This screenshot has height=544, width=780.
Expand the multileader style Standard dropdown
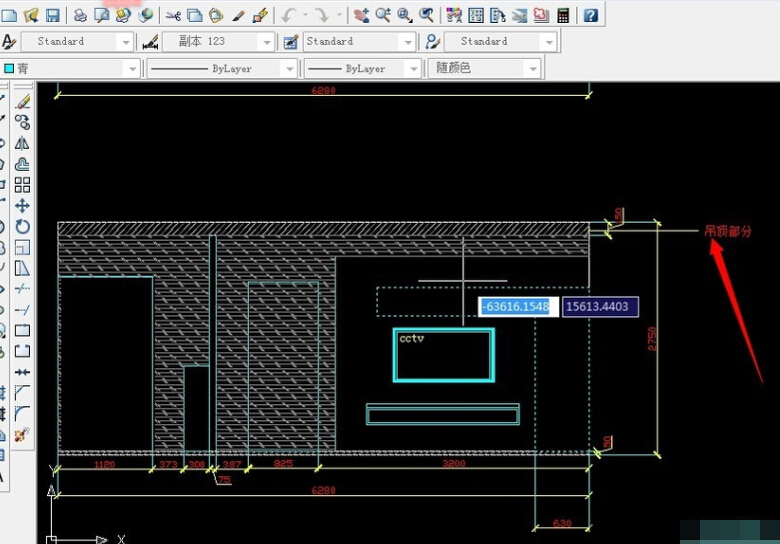(549, 42)
